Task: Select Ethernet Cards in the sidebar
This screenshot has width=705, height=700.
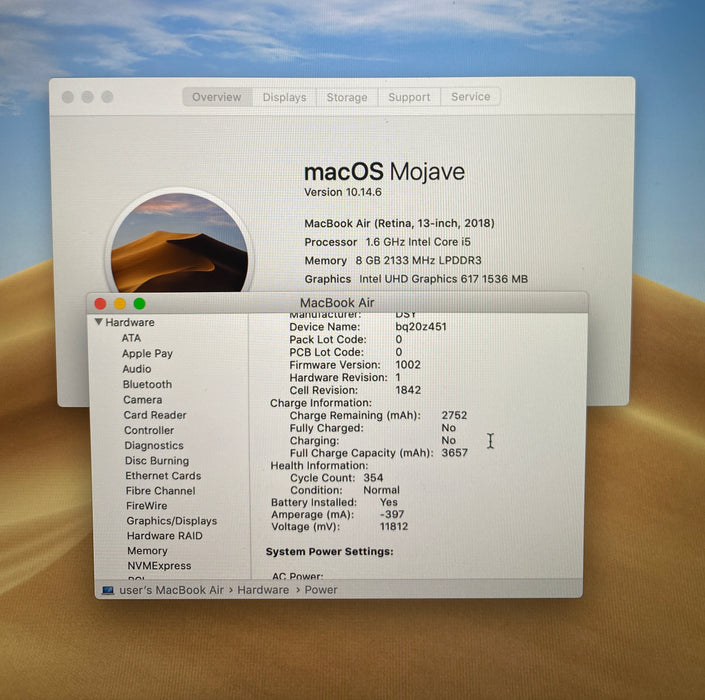Action: click(163, 476)
